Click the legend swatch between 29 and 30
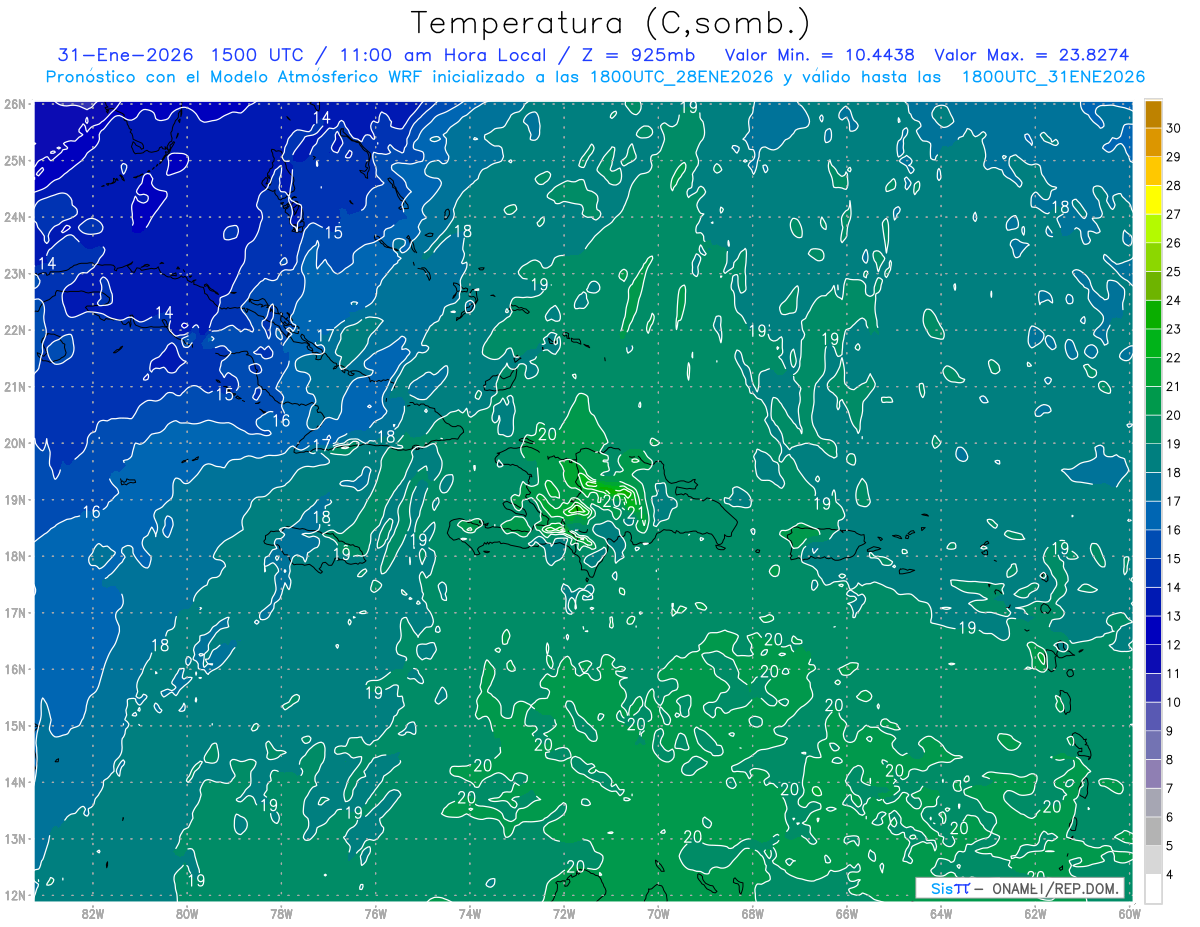This screenshot has width=1200, height=927. click(1153, 143)
